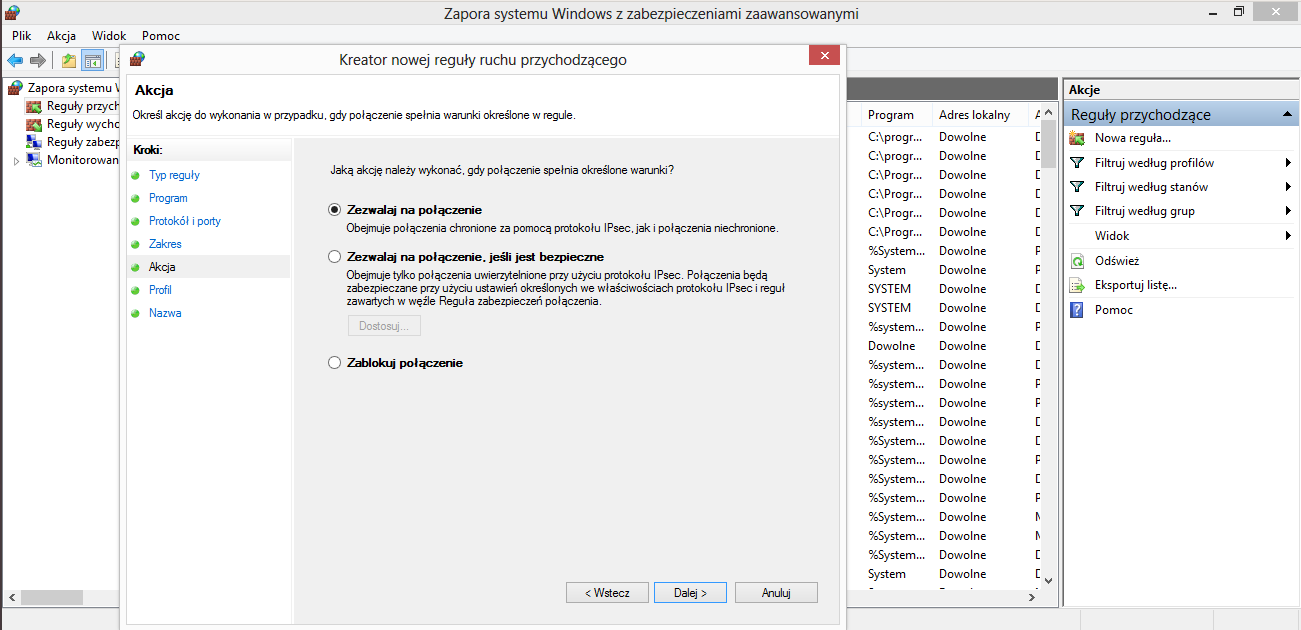Open the Akcja menu in the menu bar
This screenshot has height=630, width=1301.
click(61, 36)
